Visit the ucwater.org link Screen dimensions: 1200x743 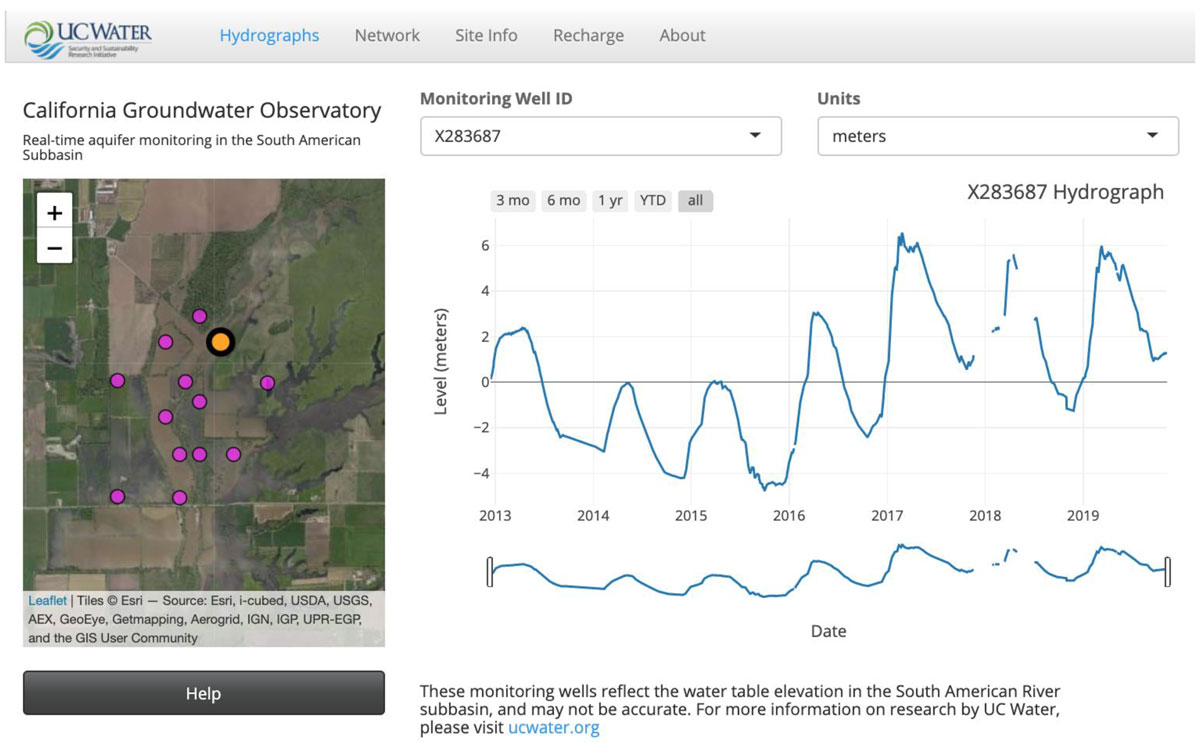553,727
